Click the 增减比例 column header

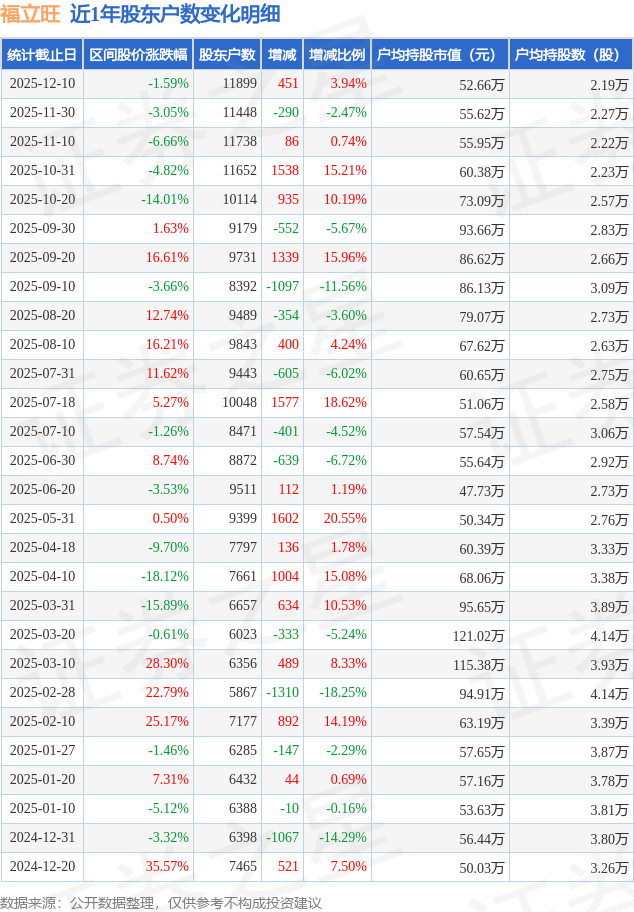coord(337,55)
